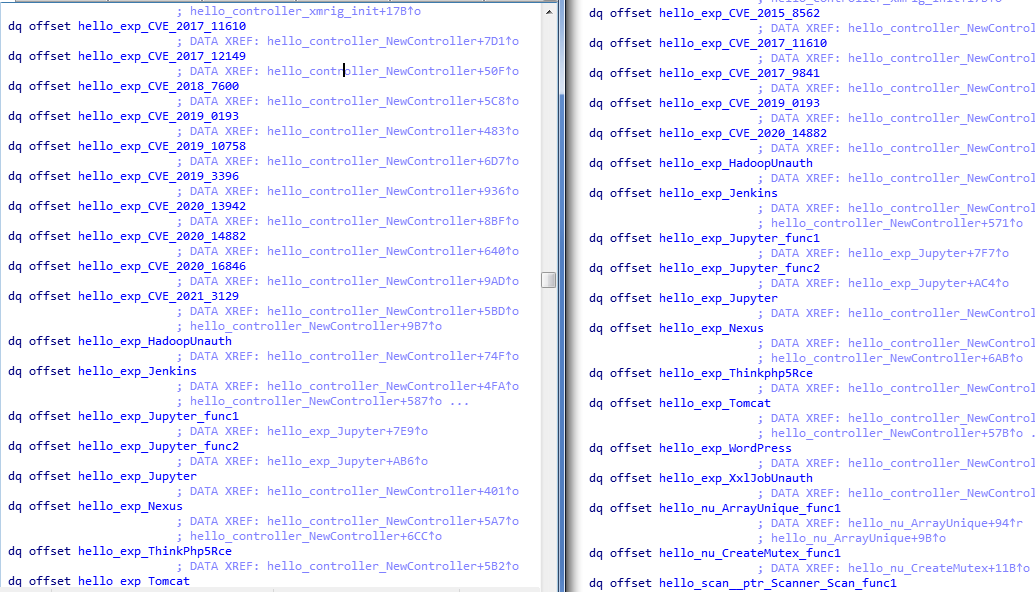The width and height of the screenshot is (1035, 592).
Task: Click hello_exp_HadoopUnauth in the left pane
Action: click(x=155, y=341)
